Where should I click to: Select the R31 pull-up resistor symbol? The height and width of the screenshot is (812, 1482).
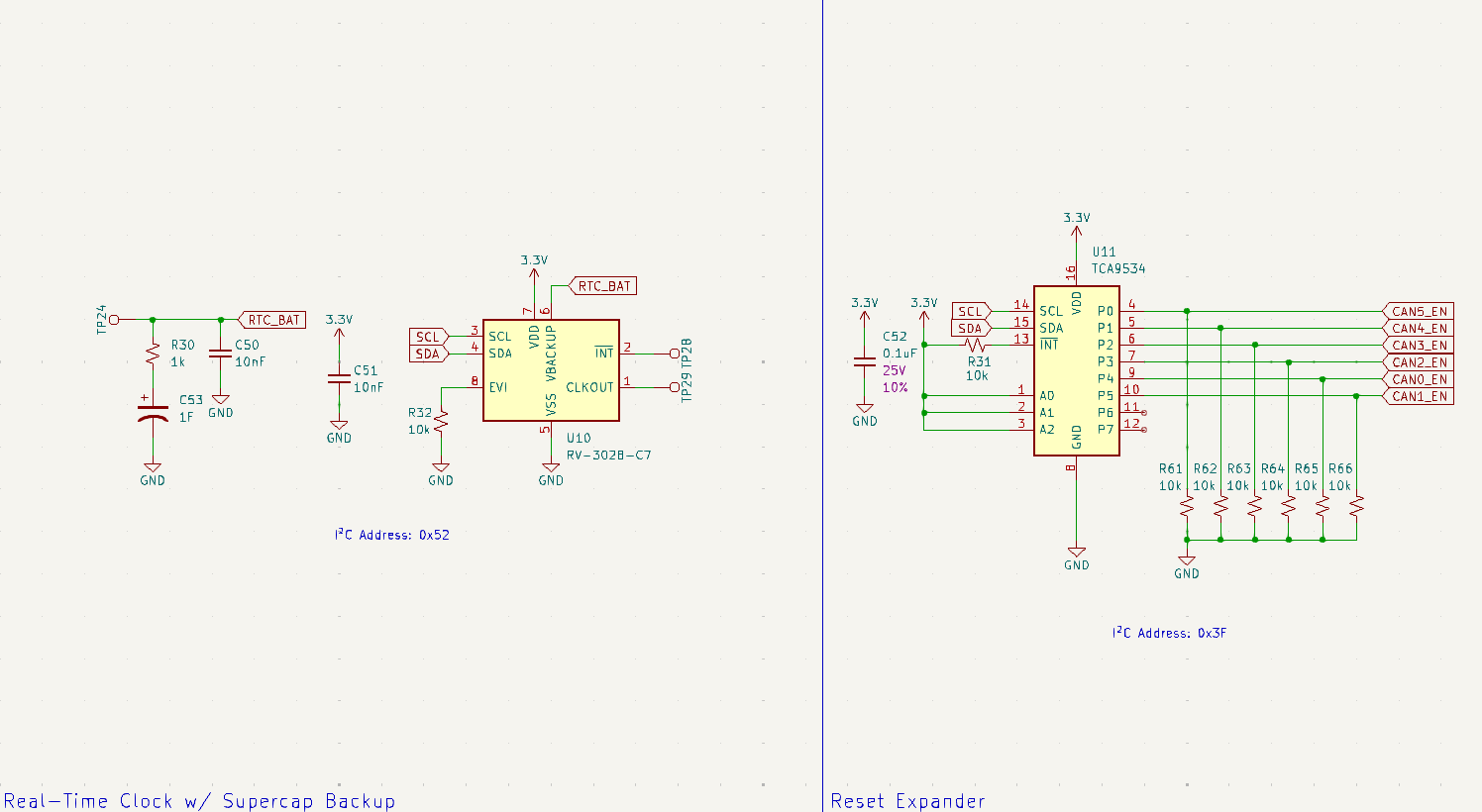tap(977, 345)
